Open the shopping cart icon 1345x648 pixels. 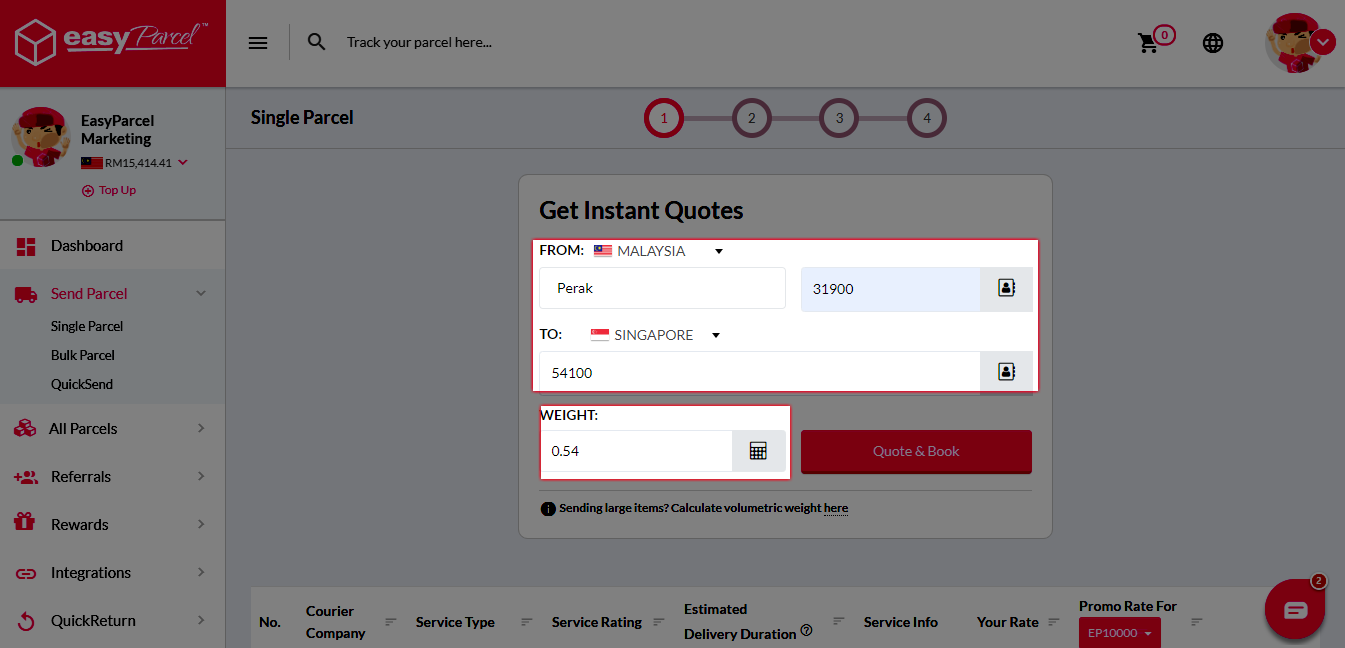pos(1149,43)
